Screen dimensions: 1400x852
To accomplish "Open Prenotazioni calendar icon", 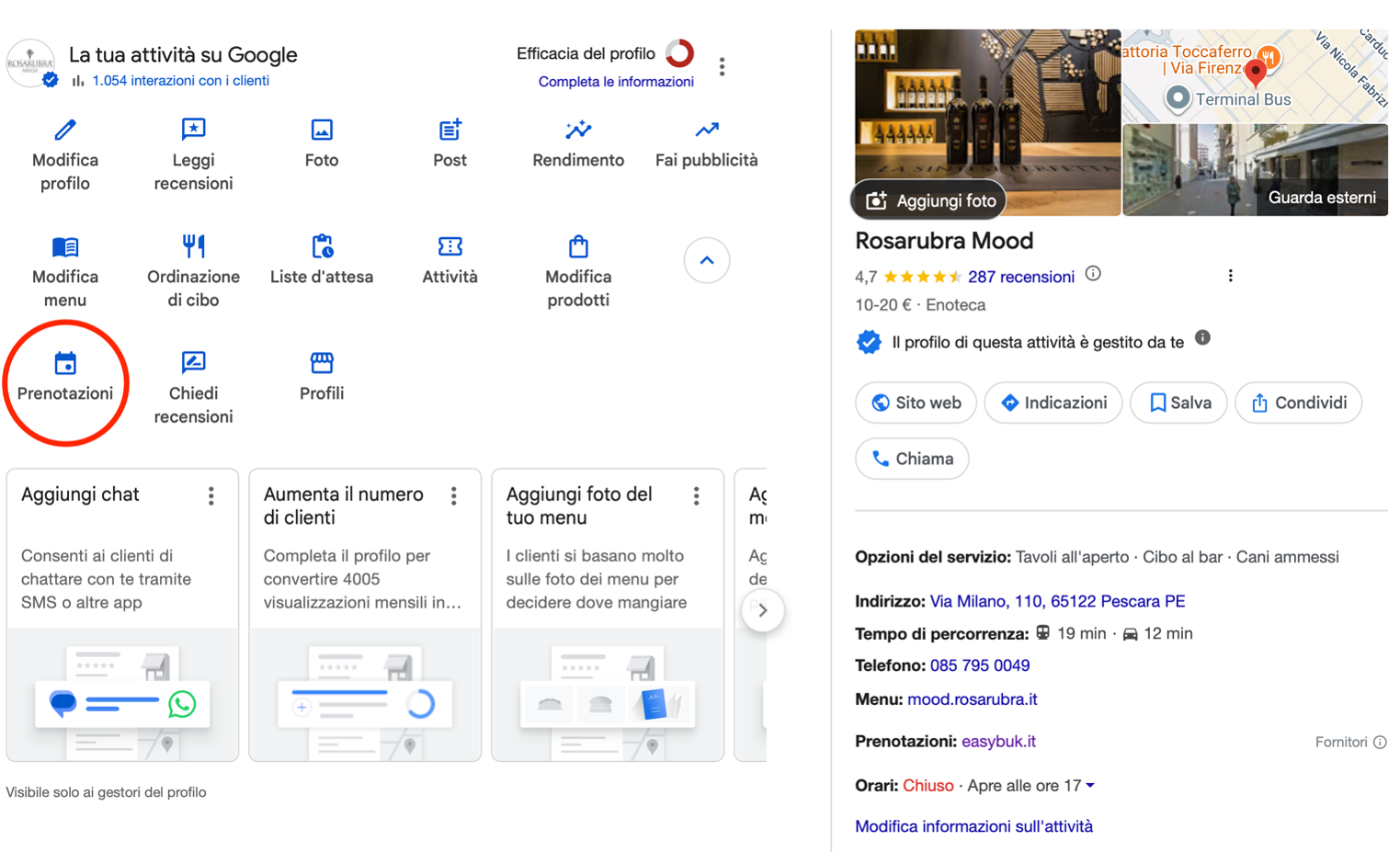I will tap(65, 363).
